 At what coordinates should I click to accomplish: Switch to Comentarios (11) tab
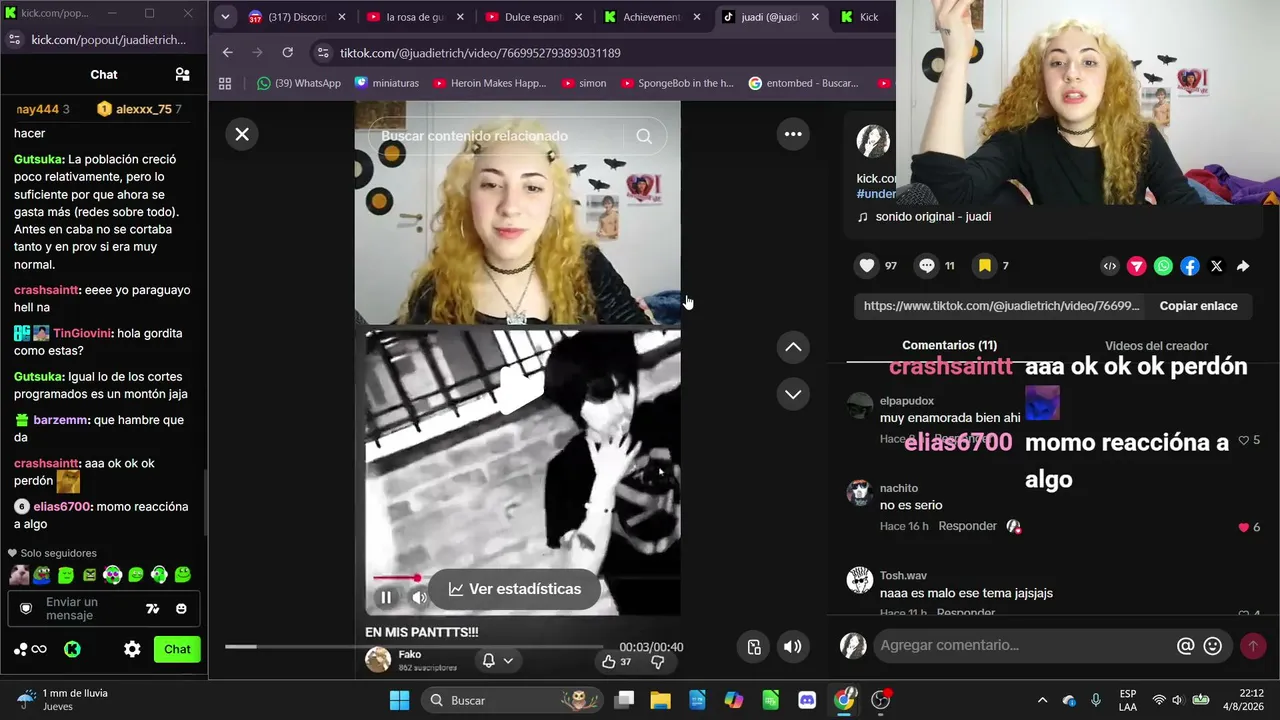[x=949, y=345]
